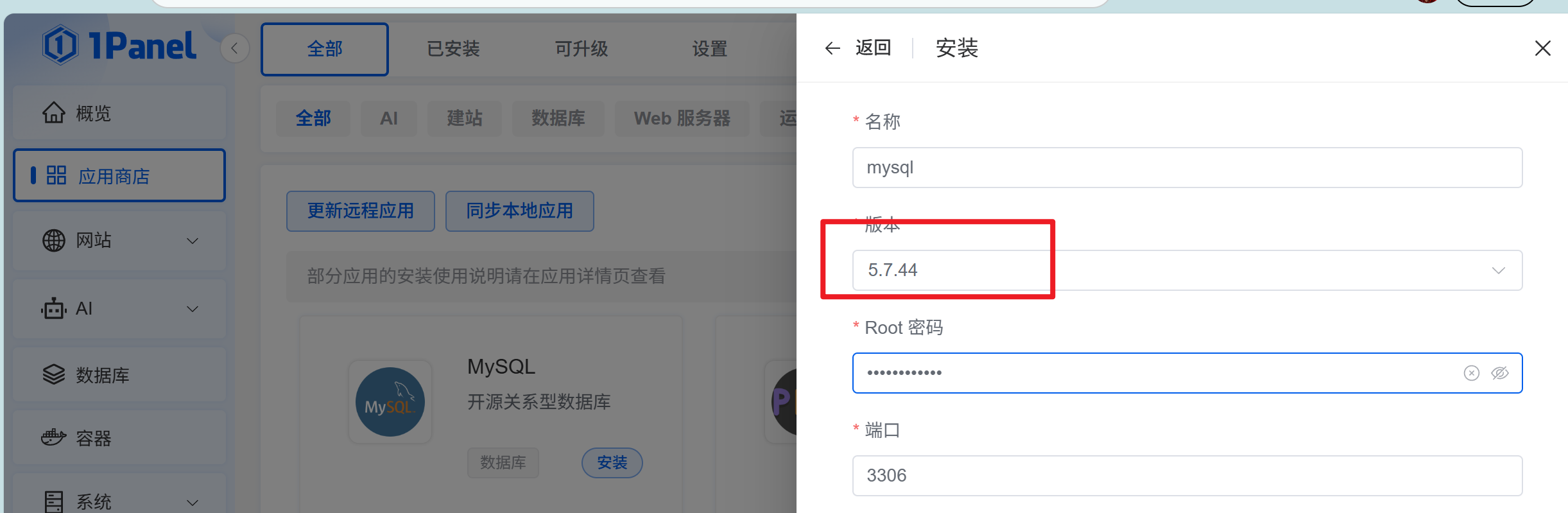This screenshot has width=1568, height=513.
Task: Open 容器 in the sidebar
Action: tap(119, 438)
